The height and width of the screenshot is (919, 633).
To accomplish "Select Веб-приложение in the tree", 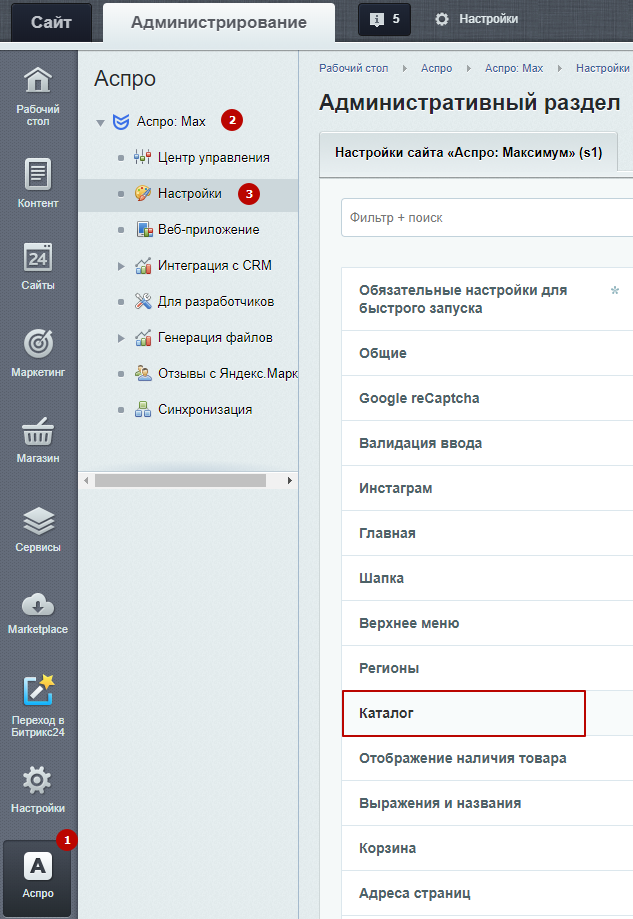I will tap(209, 230).
